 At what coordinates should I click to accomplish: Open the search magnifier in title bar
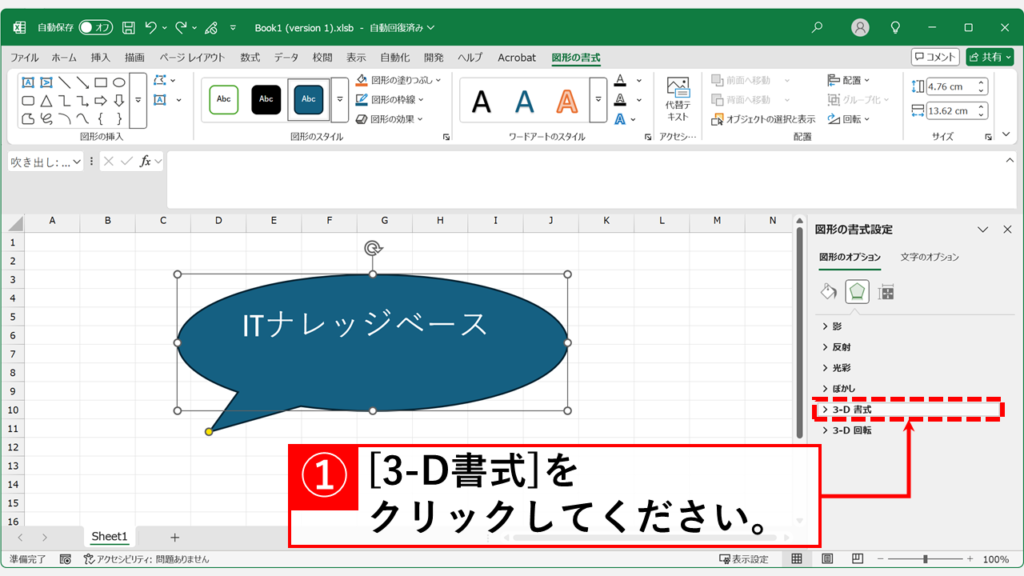(817, 27)
